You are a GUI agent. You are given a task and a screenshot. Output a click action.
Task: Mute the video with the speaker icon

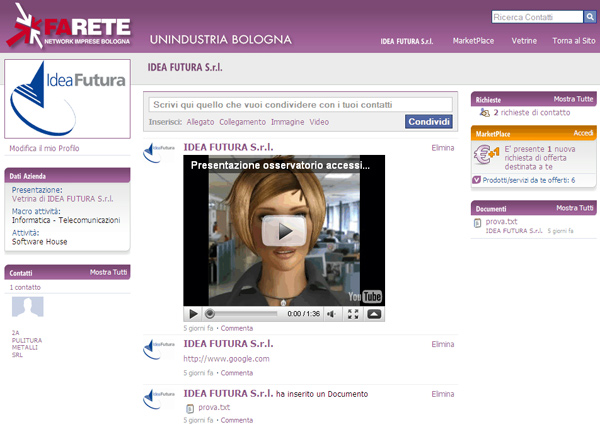tap(331, 314)
